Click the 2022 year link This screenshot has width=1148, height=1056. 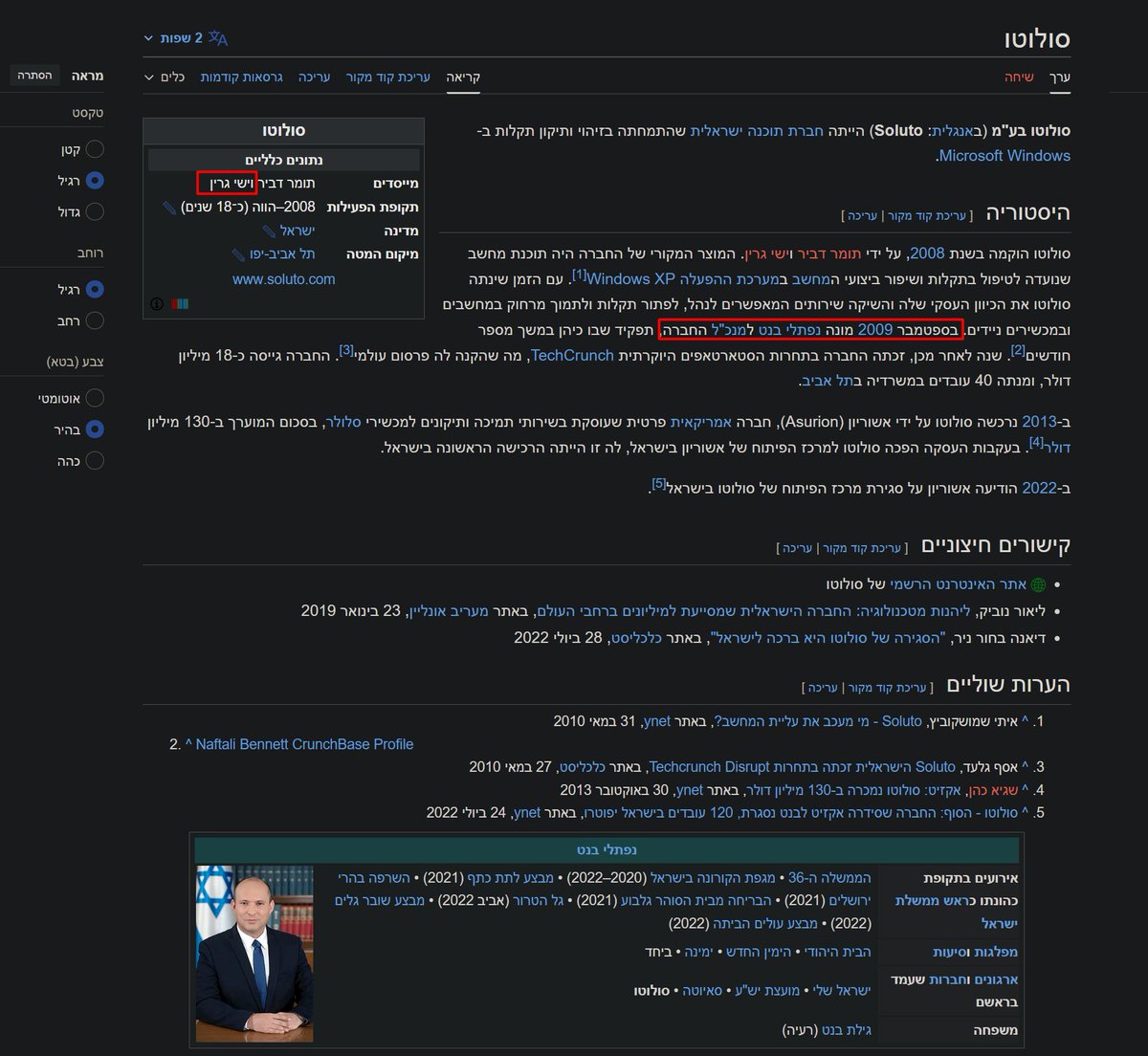(1039, 488)
